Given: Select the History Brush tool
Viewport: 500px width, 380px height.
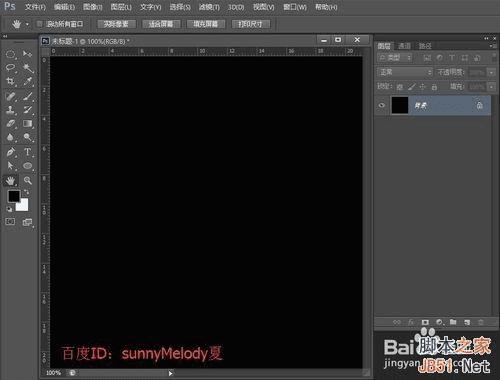Looking at the screenshot, I should (x=28, y=110).
